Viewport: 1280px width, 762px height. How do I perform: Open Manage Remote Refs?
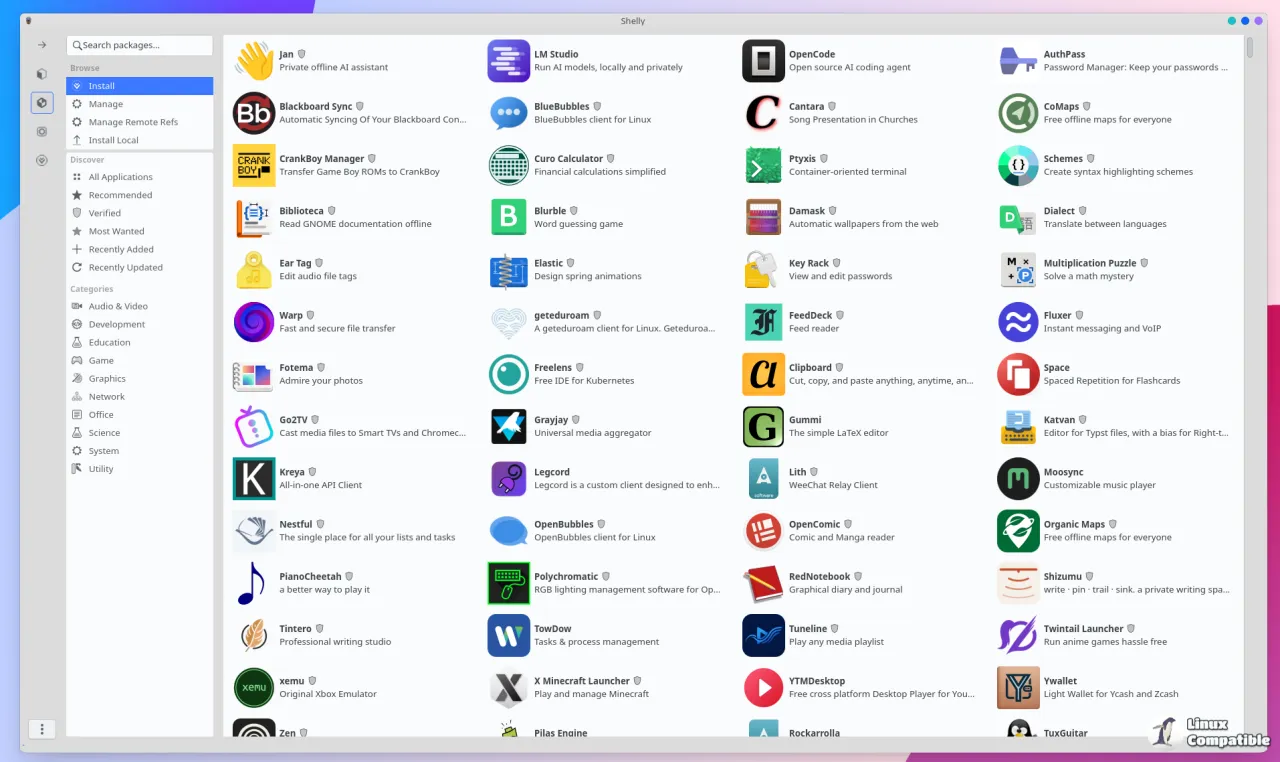[x=140, y=122]
